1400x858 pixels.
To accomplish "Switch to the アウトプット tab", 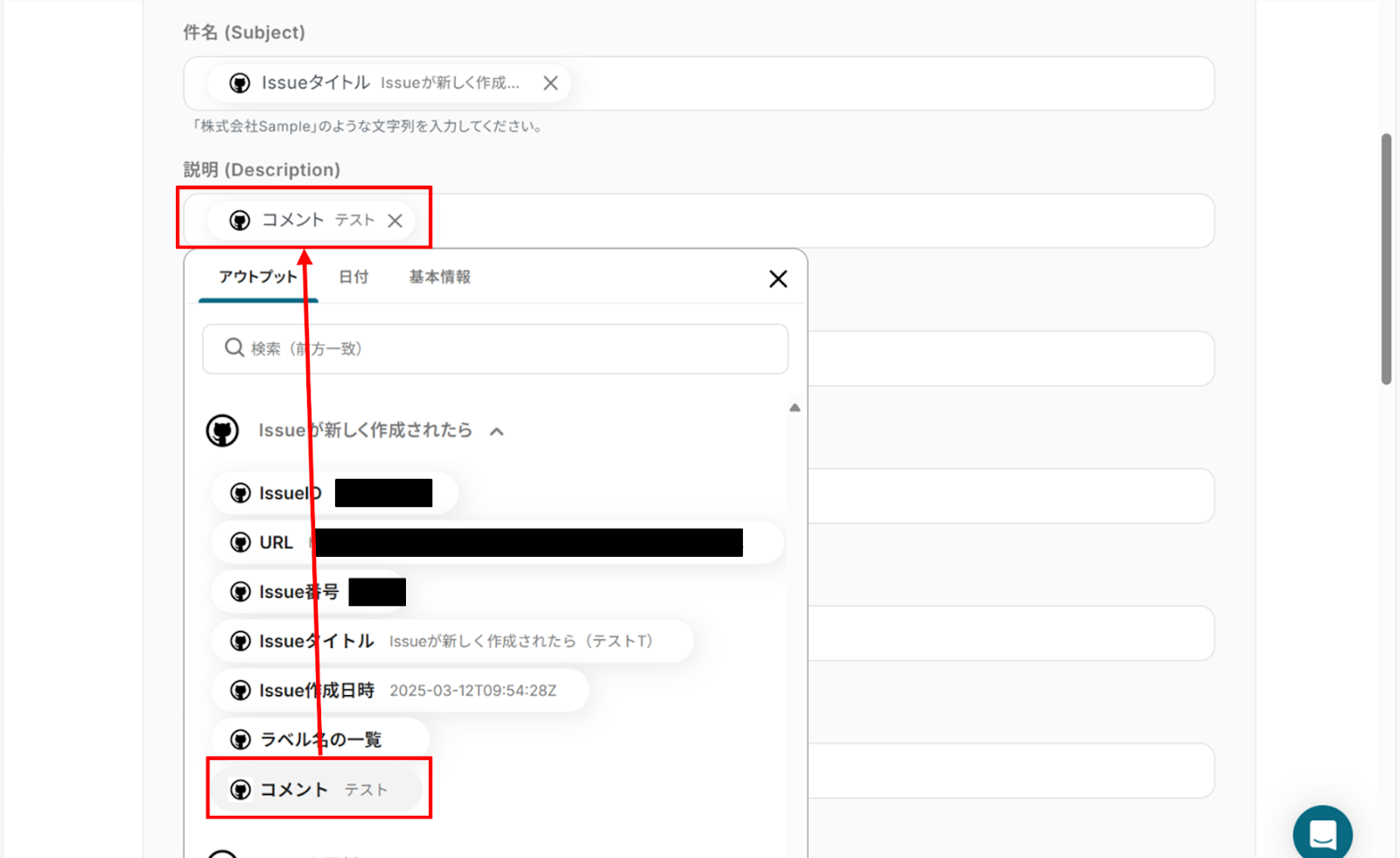I will coord(258,277).
